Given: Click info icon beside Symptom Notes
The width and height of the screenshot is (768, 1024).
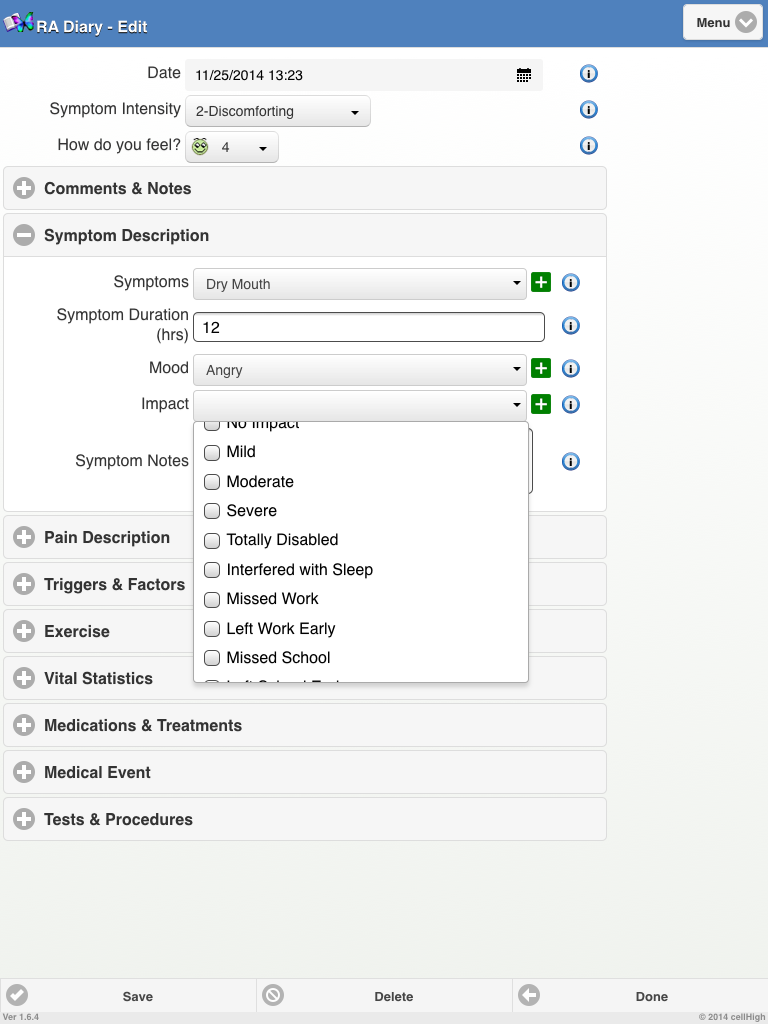Looking at the screenshot, I should [571, 462].
